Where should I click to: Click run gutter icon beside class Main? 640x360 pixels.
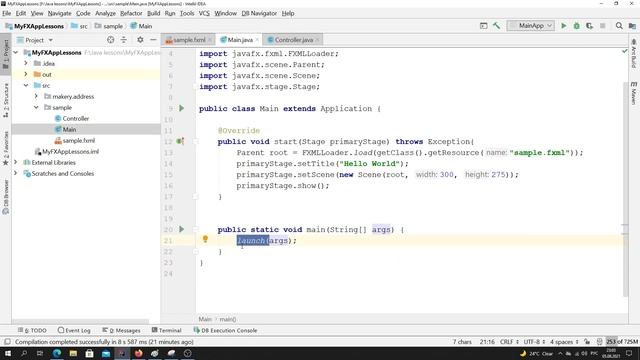[182, 108]
